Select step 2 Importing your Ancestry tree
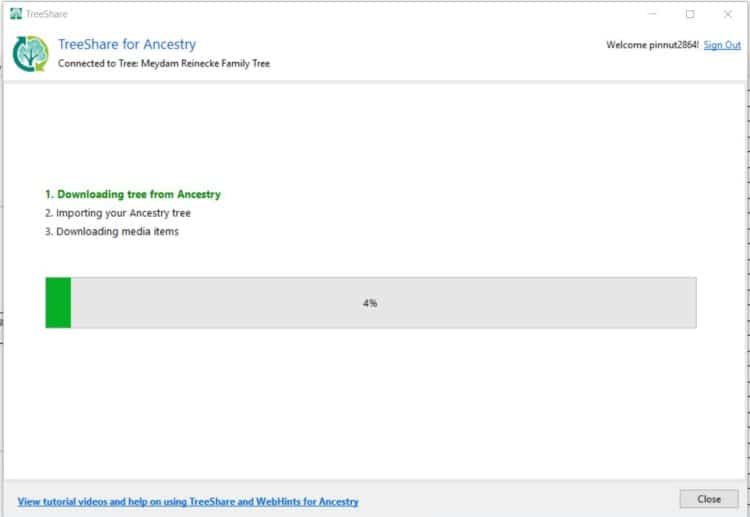This screenshot has width=750, height=517. [x=118, y=213]
